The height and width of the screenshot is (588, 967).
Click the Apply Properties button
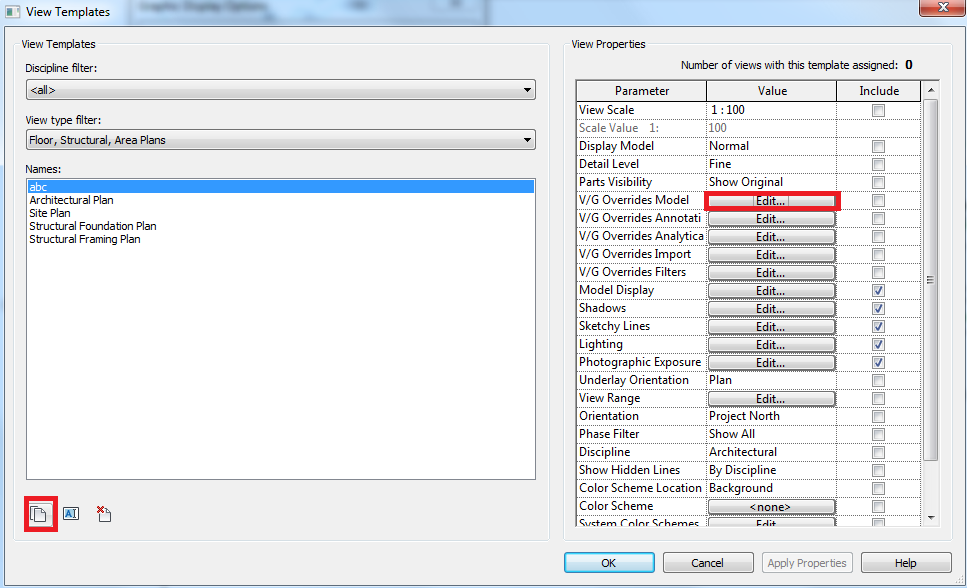click(807, 563)
